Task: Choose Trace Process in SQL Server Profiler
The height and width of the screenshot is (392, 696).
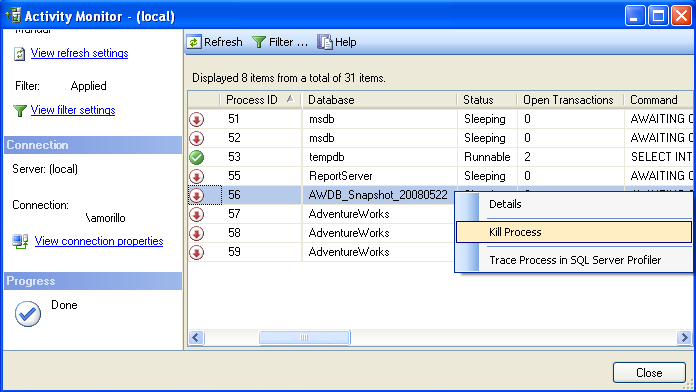Action: 574,260
